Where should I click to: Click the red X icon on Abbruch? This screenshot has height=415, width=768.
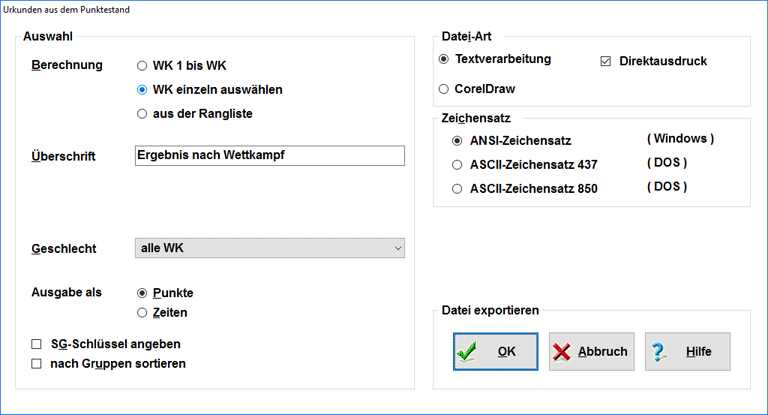pyautogui.click(x=562, y=352)
